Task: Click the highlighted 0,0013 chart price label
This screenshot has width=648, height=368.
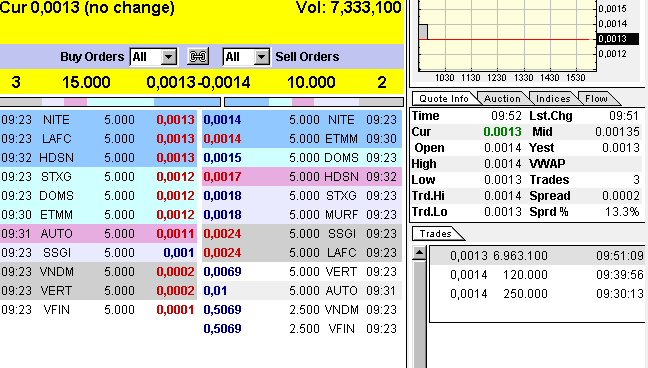Action: click(x=617, y=39)
